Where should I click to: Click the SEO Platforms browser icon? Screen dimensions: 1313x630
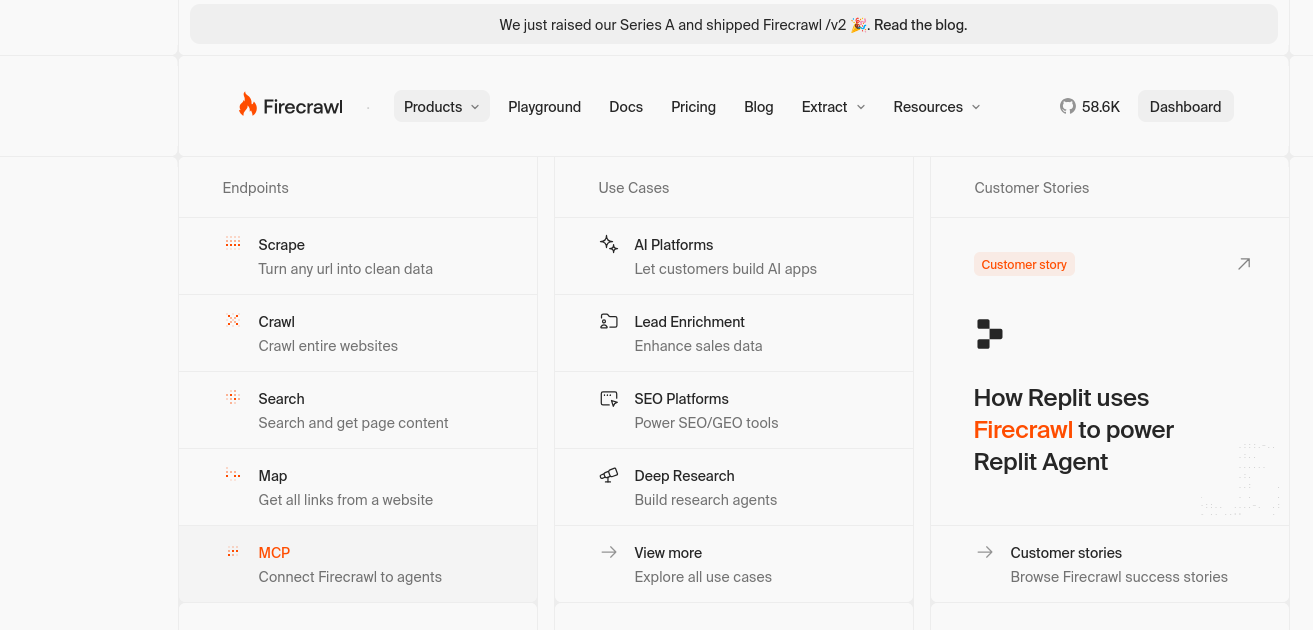click(x=609, y=398)
